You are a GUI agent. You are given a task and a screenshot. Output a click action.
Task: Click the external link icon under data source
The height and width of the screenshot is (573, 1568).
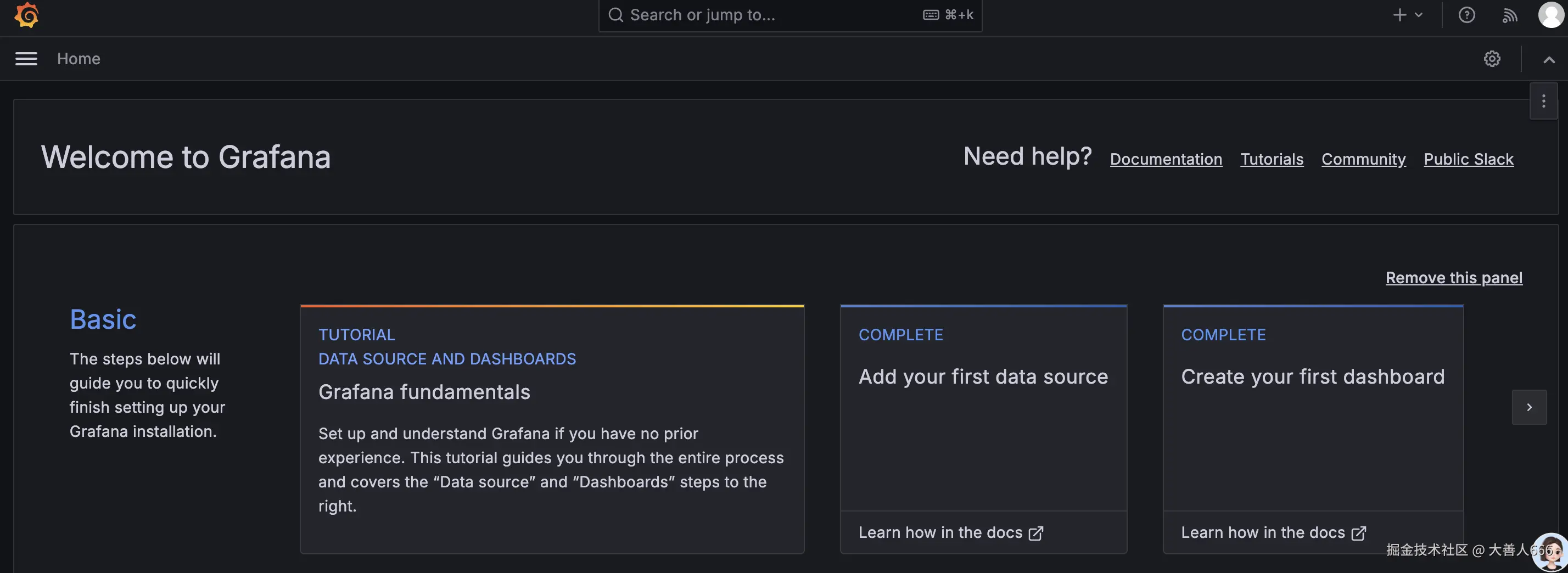click(1035, 533)
